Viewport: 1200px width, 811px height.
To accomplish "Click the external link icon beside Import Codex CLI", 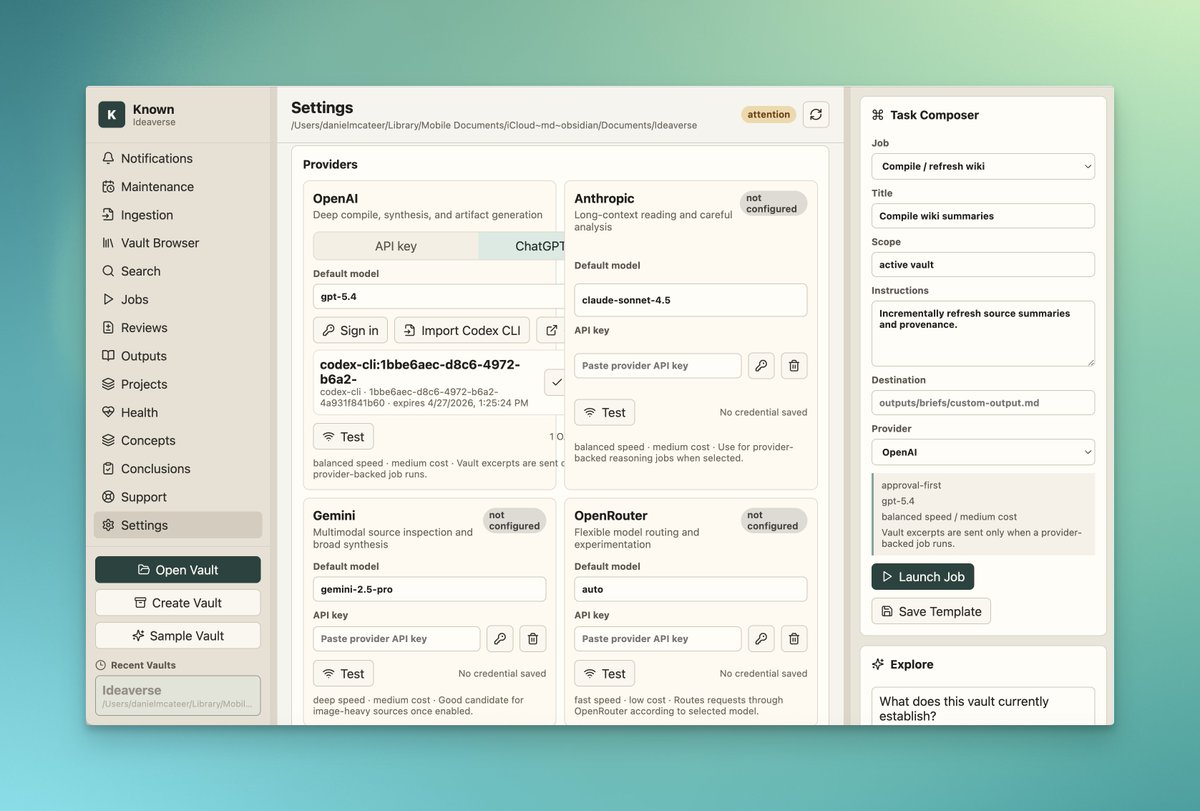I will point(551,330).
